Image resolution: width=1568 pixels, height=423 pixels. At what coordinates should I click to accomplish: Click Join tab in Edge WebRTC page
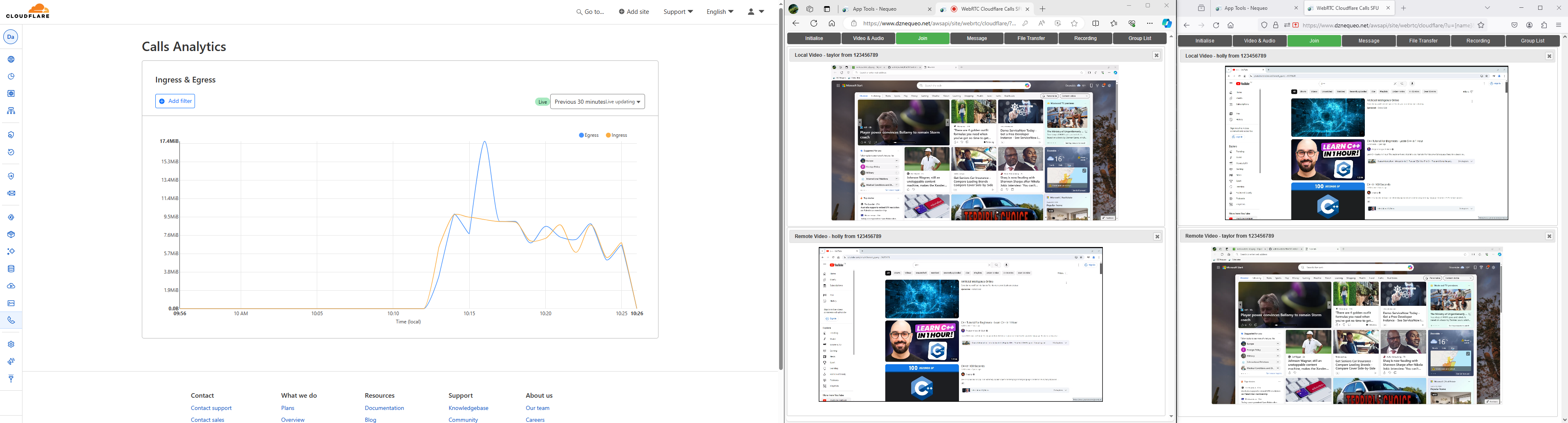pos(923,38)
